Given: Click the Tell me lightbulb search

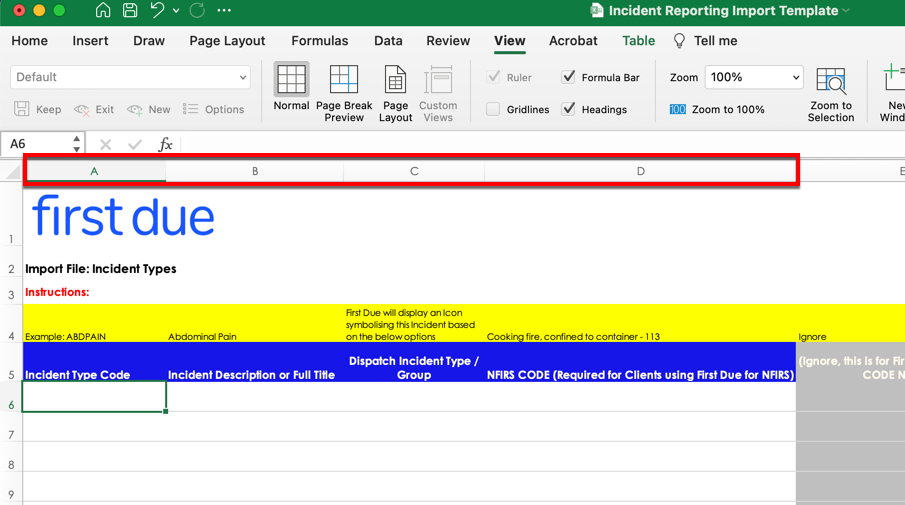Looking at the screenshot, I should pyautogui.click(x=705, y=41).
